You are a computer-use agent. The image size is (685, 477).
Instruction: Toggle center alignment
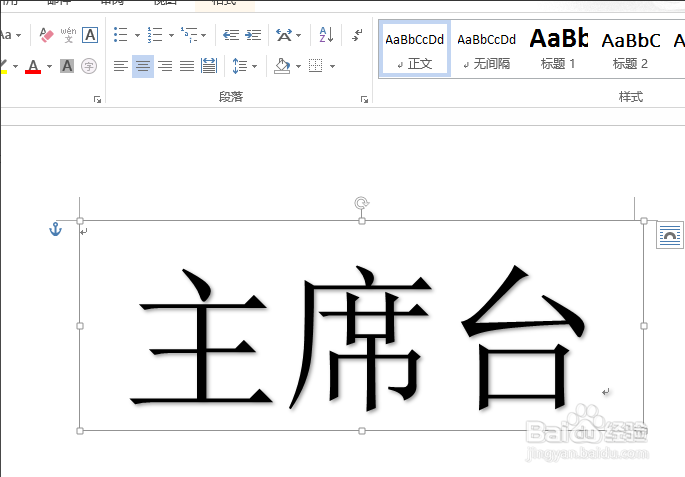pos(143,66)
